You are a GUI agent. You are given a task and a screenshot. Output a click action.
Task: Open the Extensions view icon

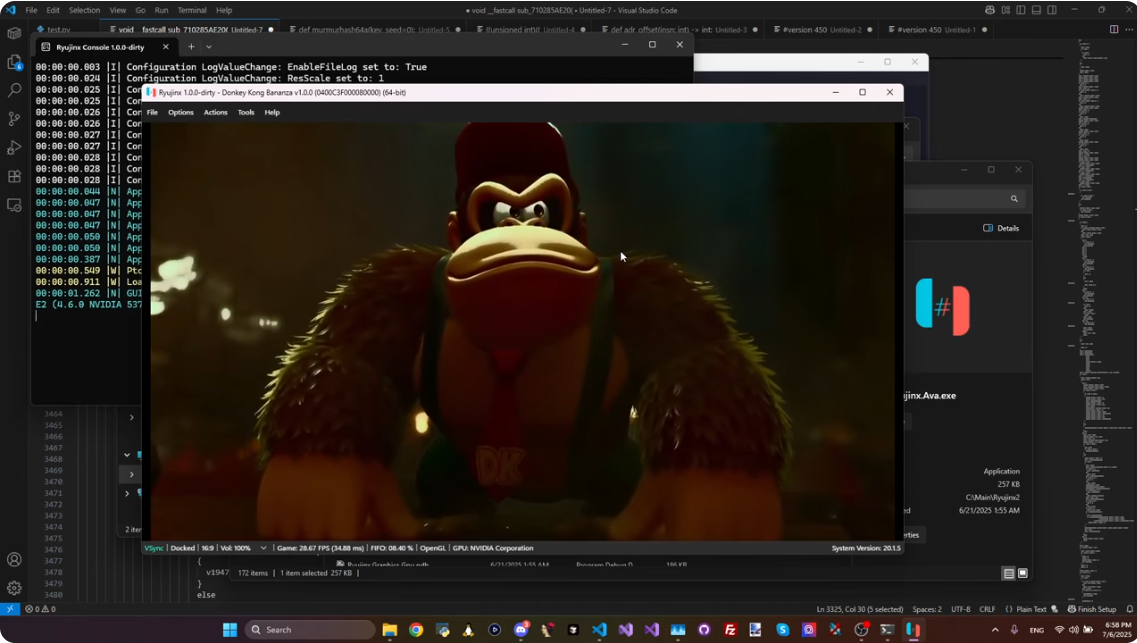coord(14,177)
